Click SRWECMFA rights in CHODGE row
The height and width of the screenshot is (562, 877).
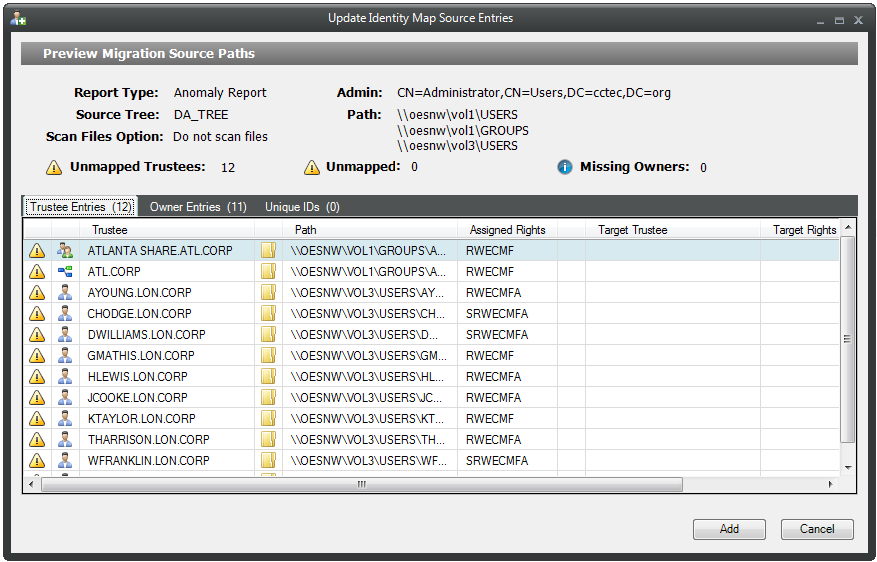pos(497,314)
